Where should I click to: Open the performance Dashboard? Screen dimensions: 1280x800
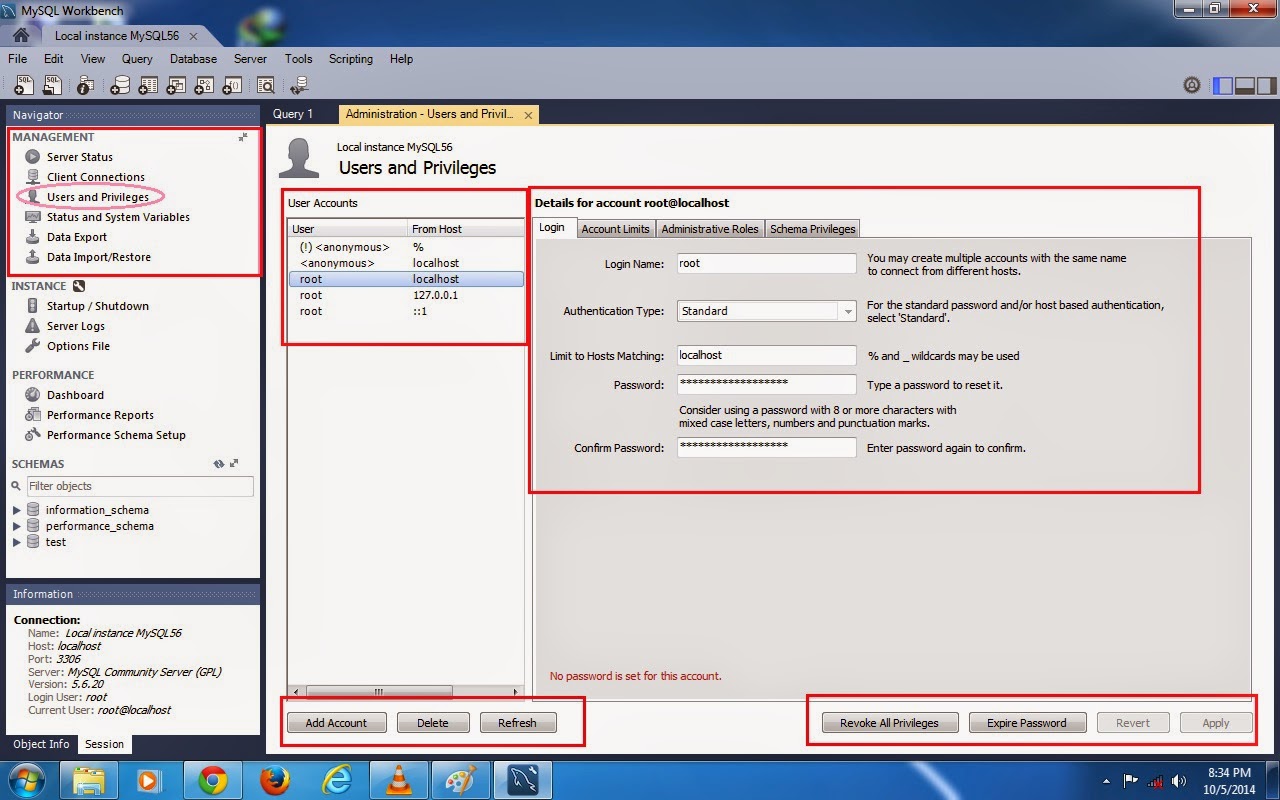pyautogui.click(x=74, y=395)
